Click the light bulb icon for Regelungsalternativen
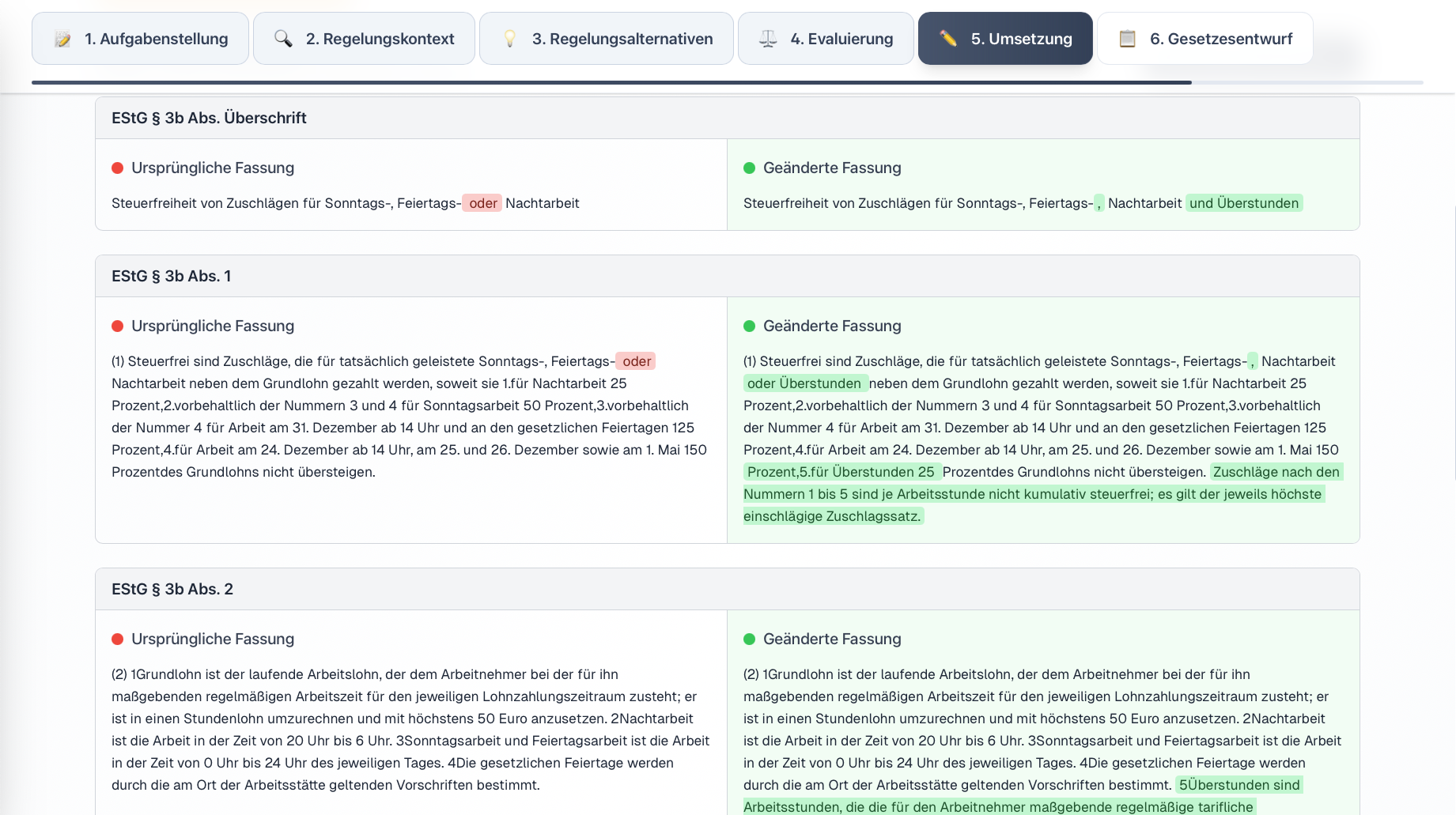This screenshot has width=1456, height=815. point(510,39)
